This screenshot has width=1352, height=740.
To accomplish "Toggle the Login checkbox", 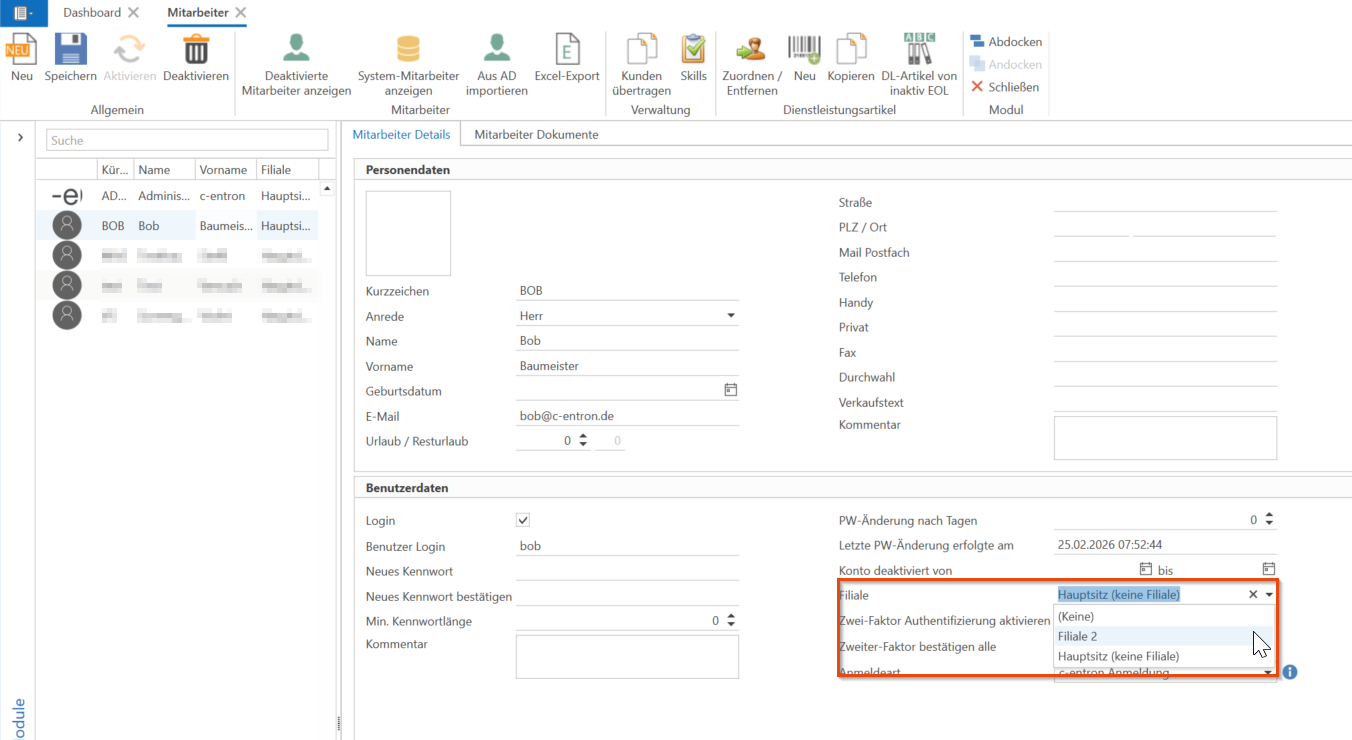I will pyautogui.click(x=523, y=520).
